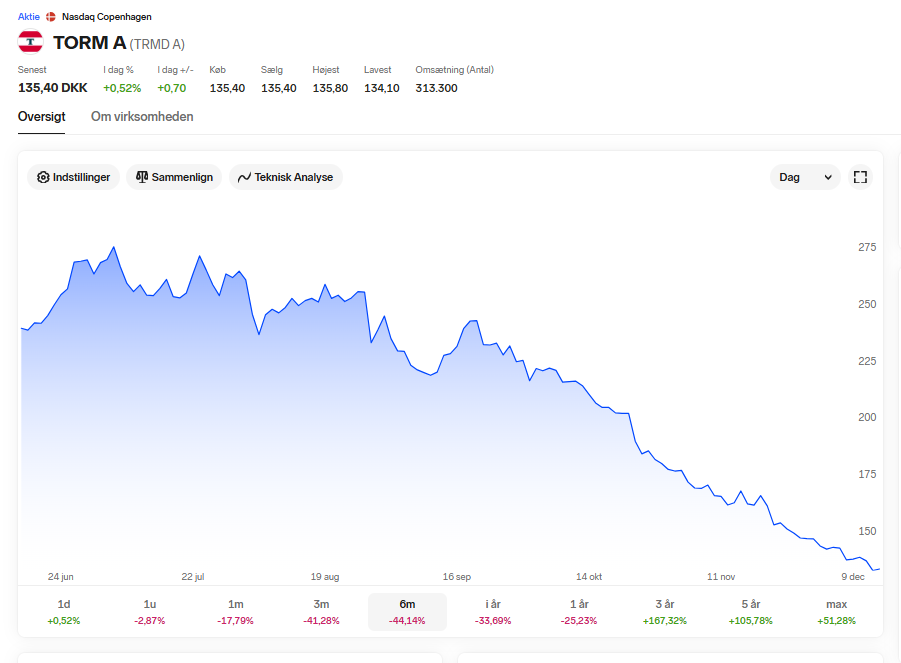Click the Lavest value 134,10

[382, 88]
